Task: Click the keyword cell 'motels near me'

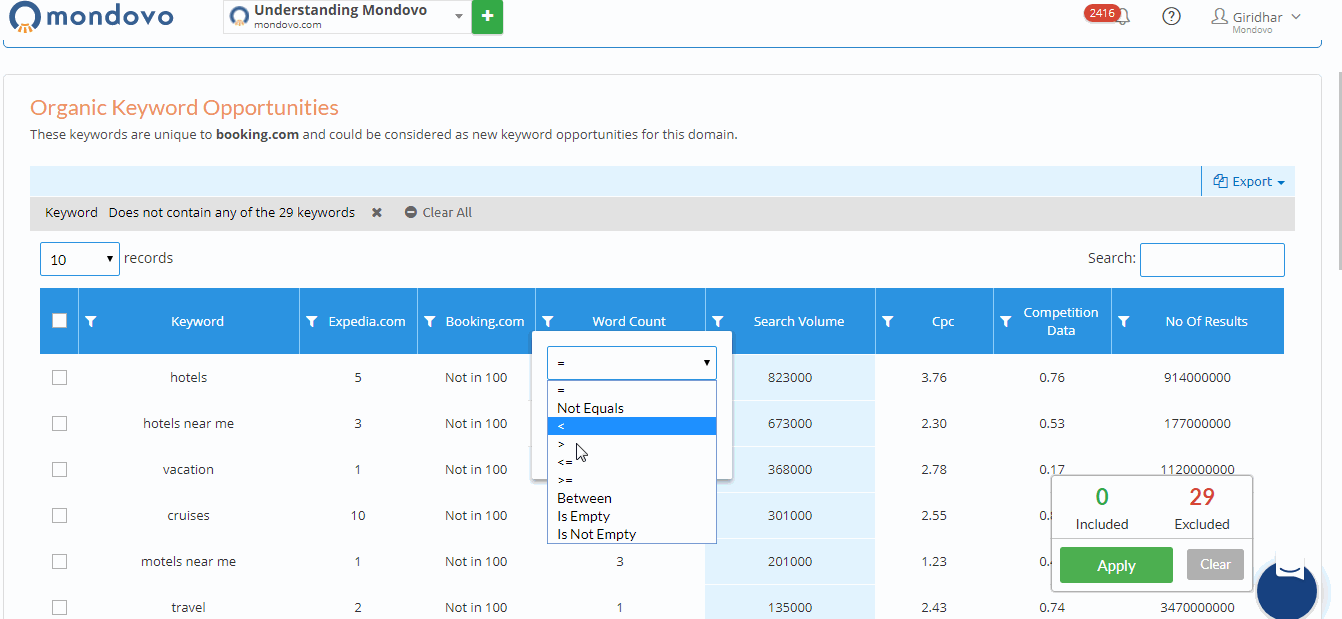Action: (x=189, y=561)
